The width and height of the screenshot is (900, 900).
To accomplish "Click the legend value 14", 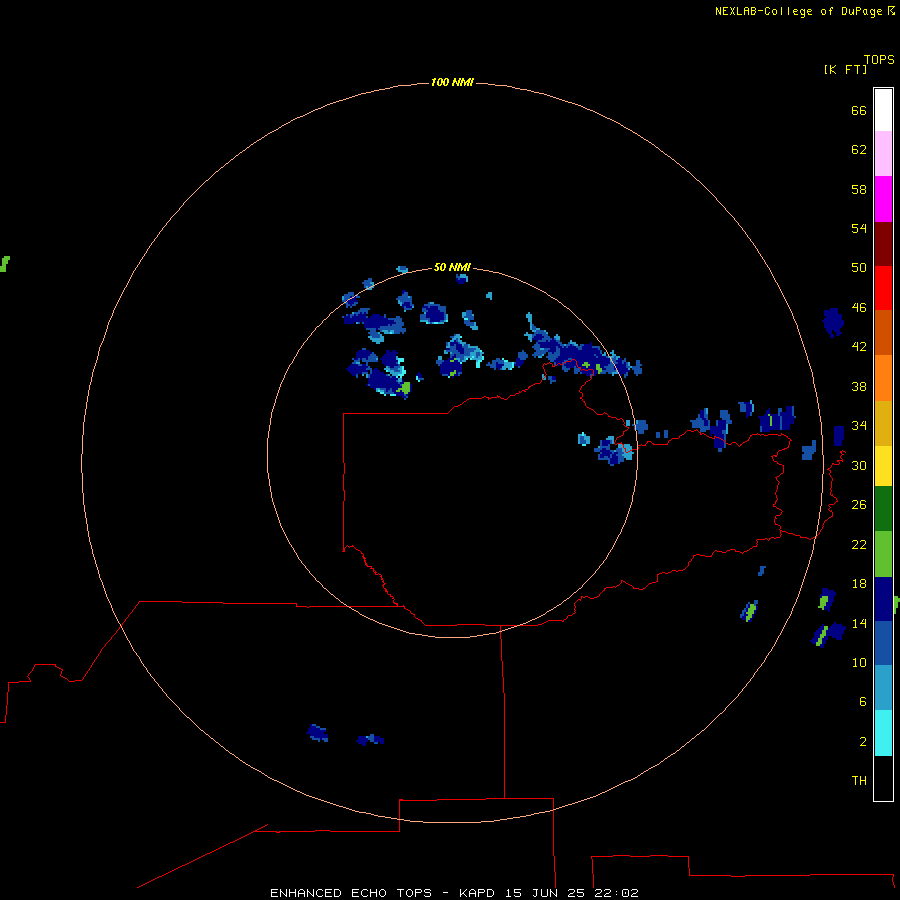I will 859,623.
